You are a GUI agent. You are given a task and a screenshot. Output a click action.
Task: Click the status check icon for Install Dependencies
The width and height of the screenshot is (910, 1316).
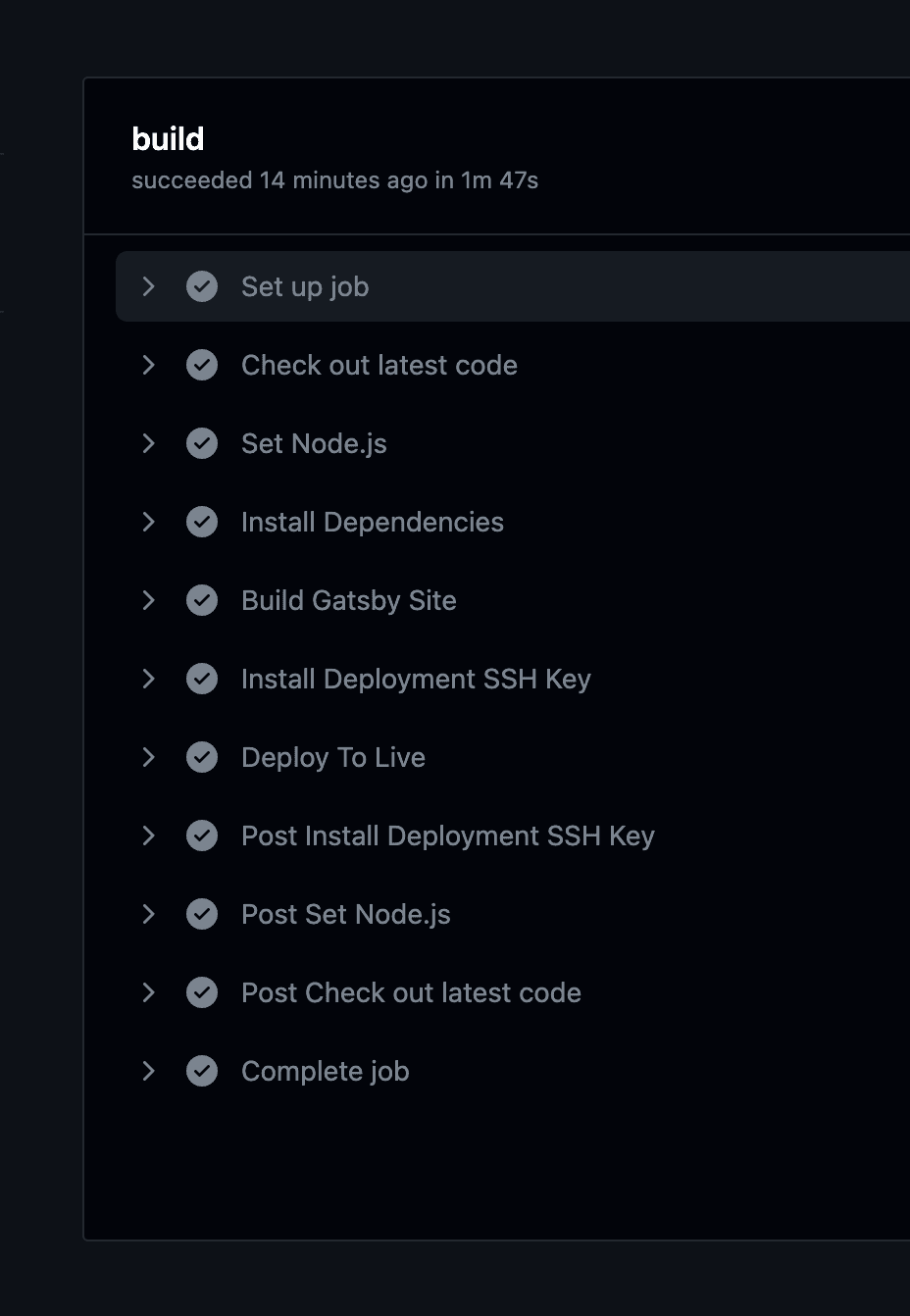202,522
